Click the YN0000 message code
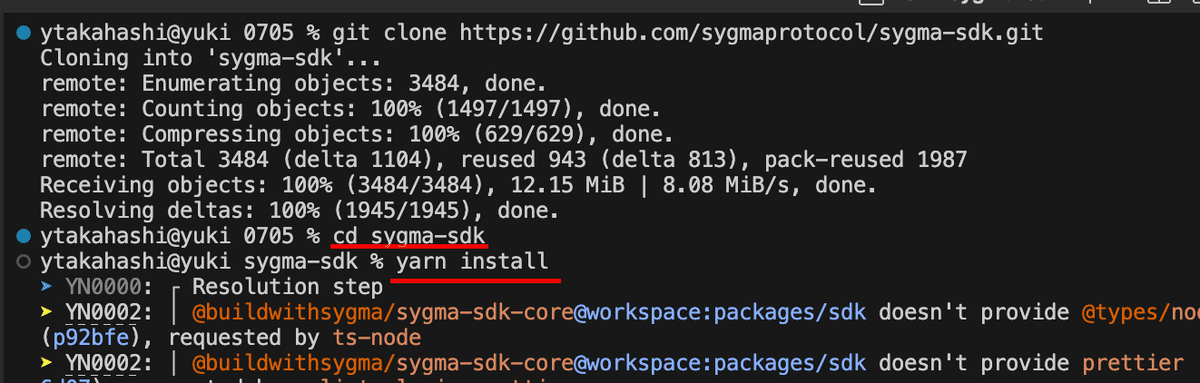The height and width of the screenshot is (383, 1200). tap(104, 288)
